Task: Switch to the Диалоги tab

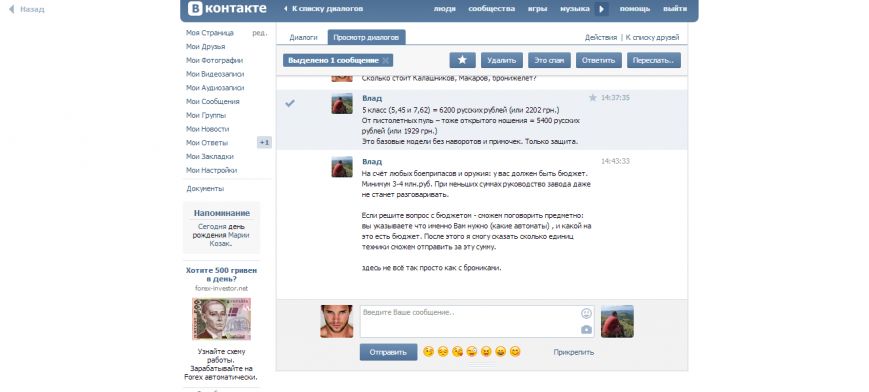Action: 303,37
